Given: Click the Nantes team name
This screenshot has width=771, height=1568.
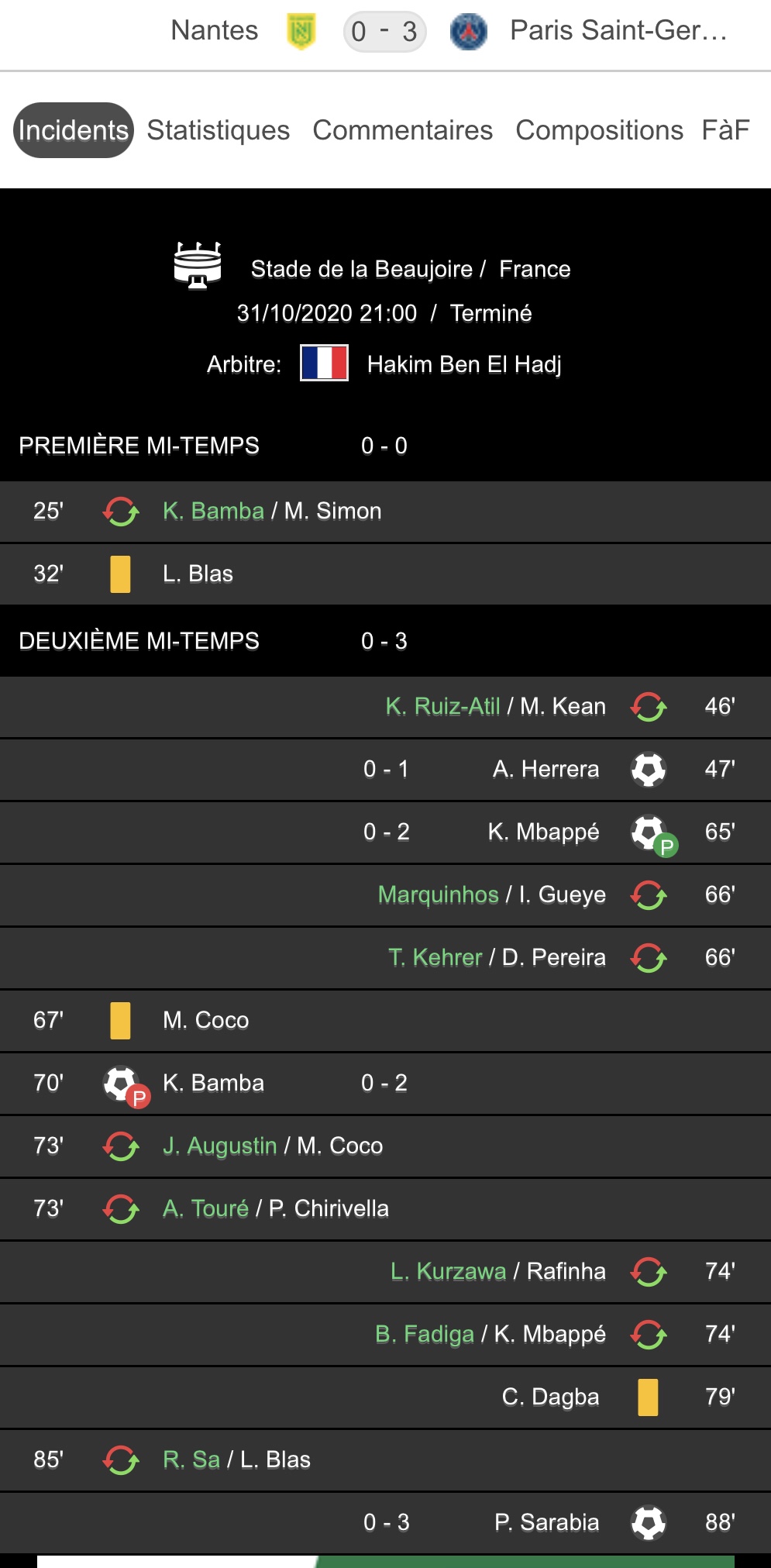Looking at the screenshot, I should coord(215,30).
